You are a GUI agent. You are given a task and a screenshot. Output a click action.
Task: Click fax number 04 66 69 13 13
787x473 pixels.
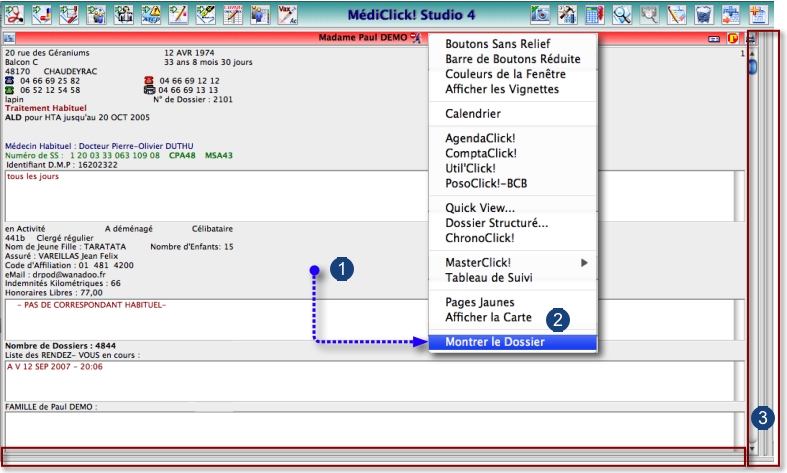coord(188,90)
